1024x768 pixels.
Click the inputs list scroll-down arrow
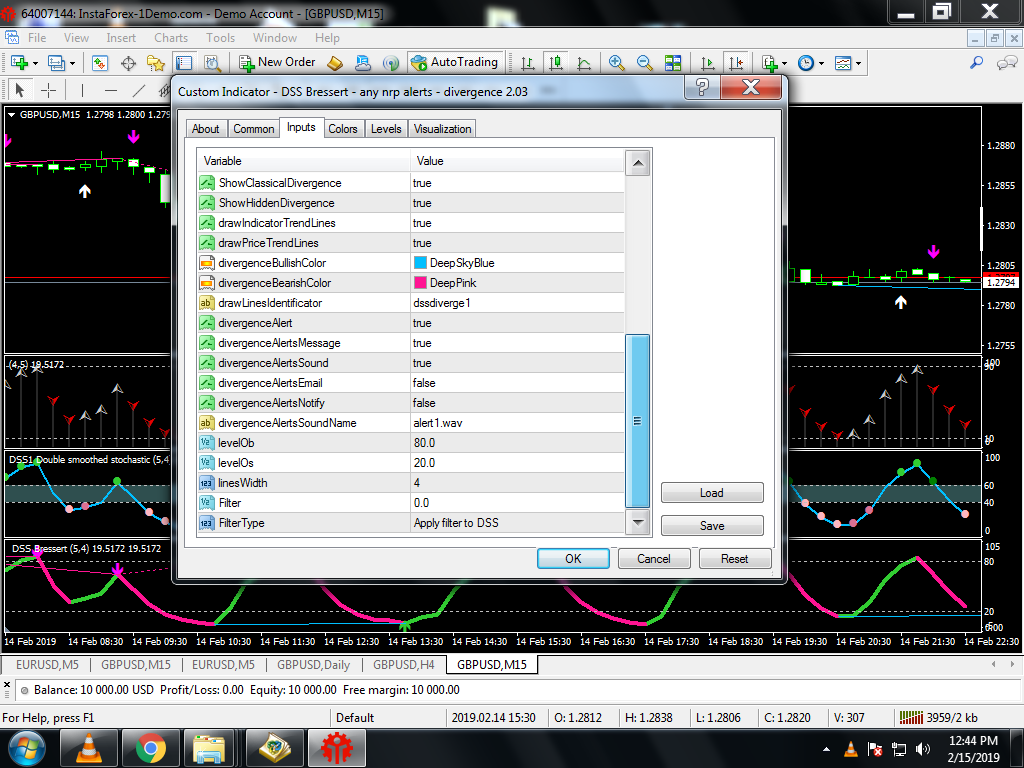coord(637,522)
